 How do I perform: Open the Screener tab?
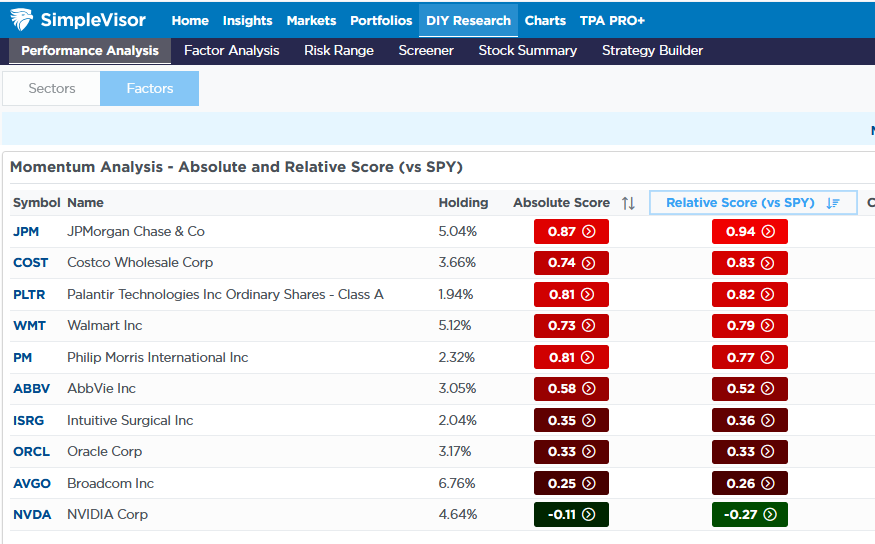point(426,51)
